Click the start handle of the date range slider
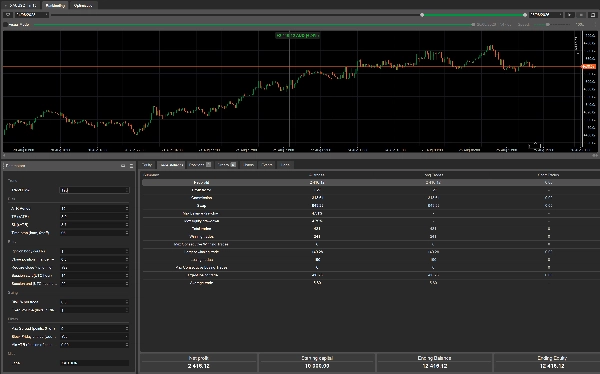The height and width of the screenshot is (374, 600). pos(422,15)
